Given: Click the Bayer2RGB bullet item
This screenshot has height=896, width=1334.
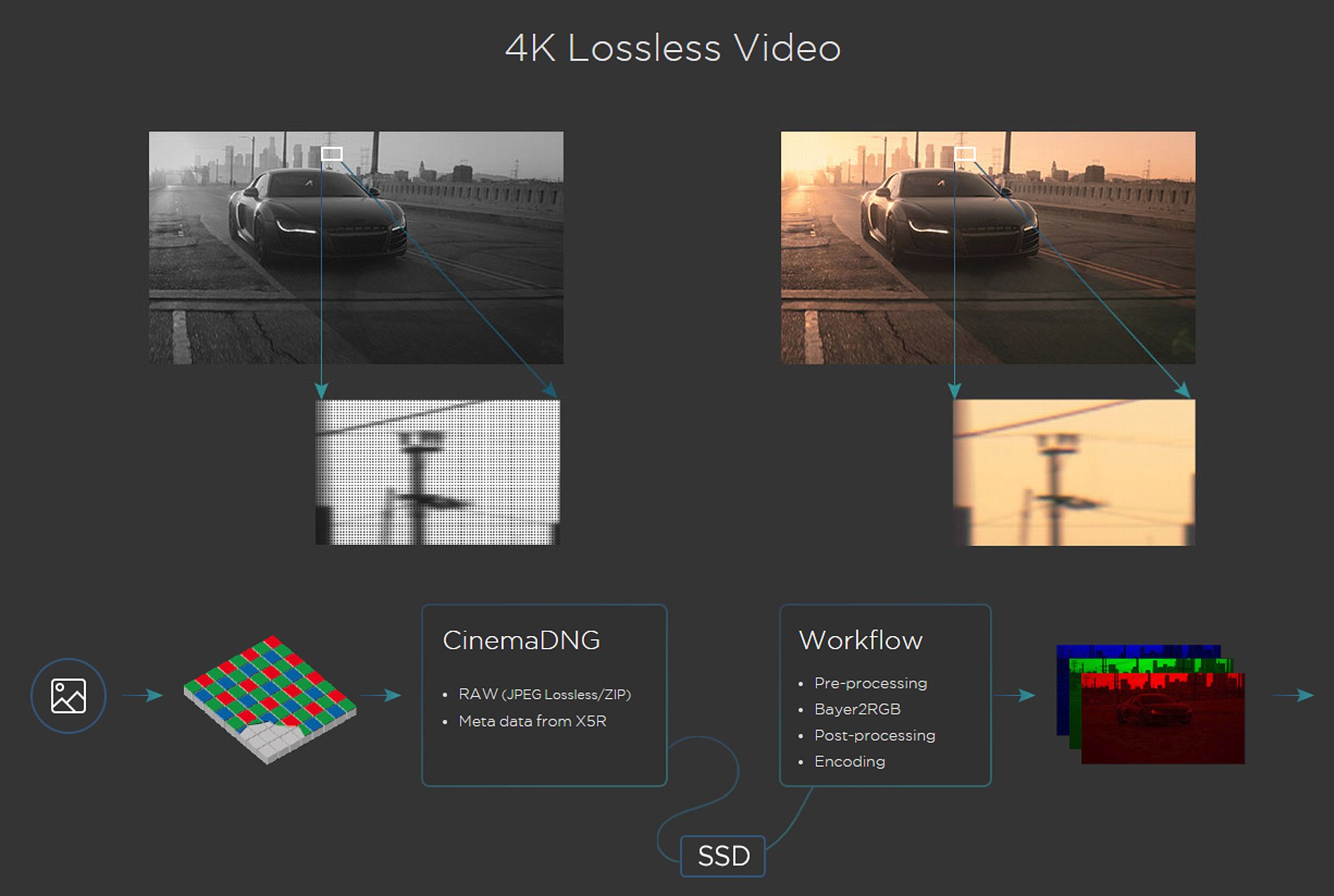Looking at the screenshot, I should point(857,709).
